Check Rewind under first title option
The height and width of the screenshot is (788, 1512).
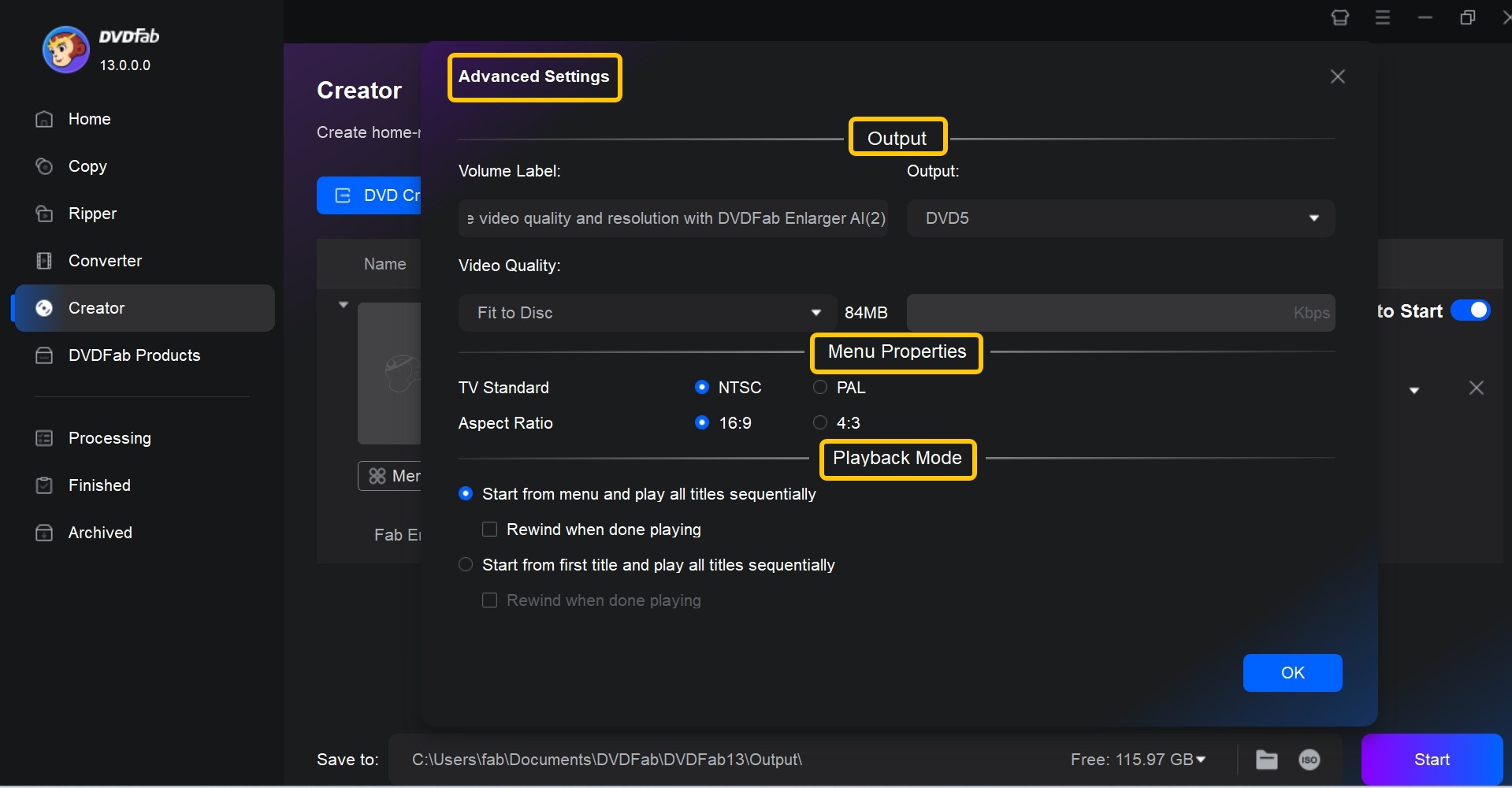(x=489, y=600)
